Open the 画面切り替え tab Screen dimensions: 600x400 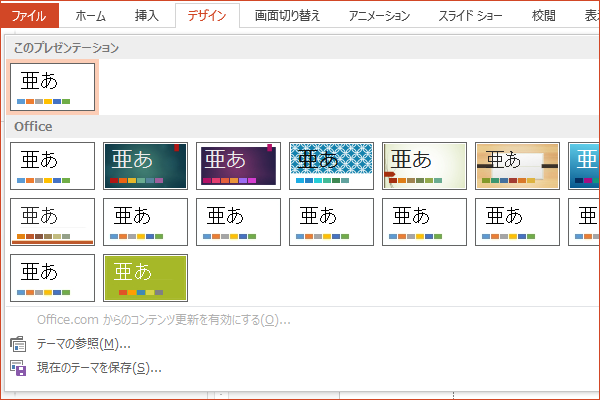pos(287,16)
